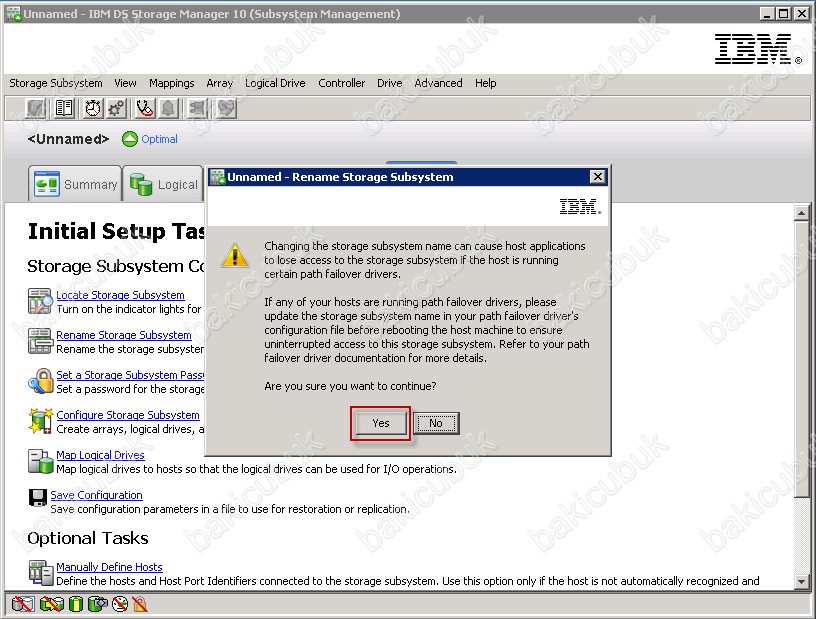Click the drive-with-camera FlashCopy status icon
This screenshot has height=619, width=816.
click(98, 604)
